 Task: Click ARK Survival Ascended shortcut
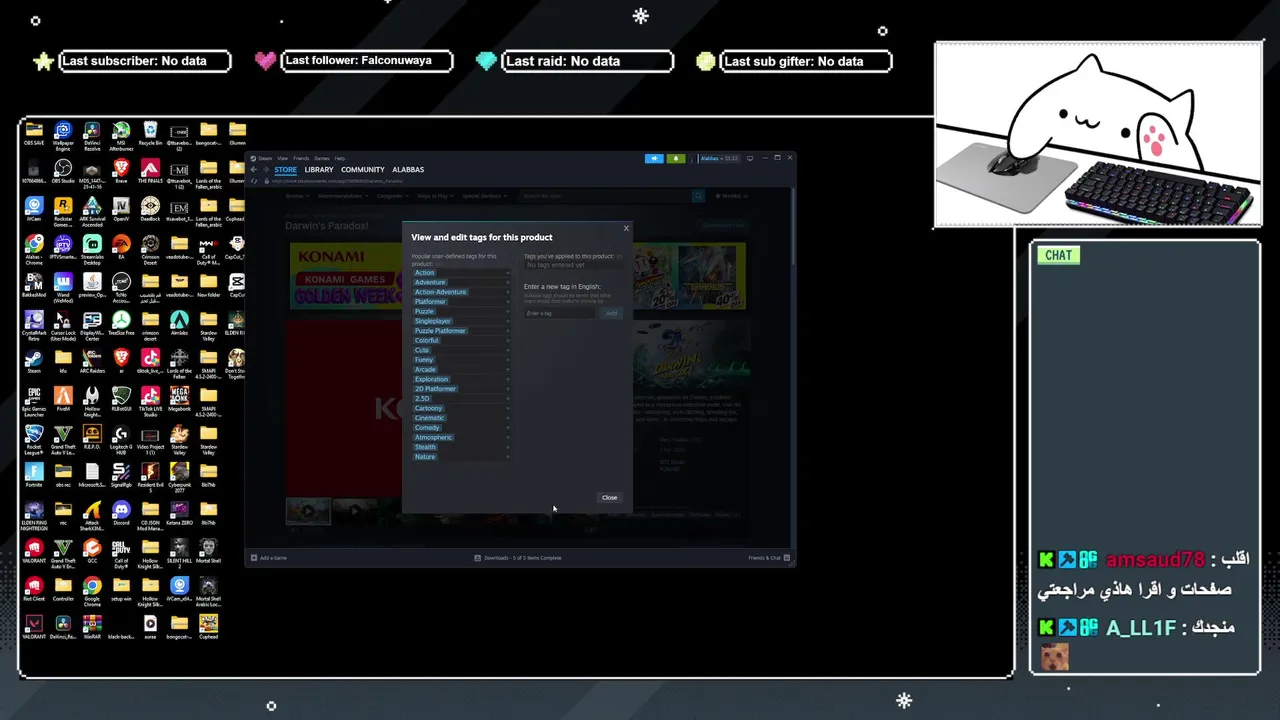click(x=92, y=212)
